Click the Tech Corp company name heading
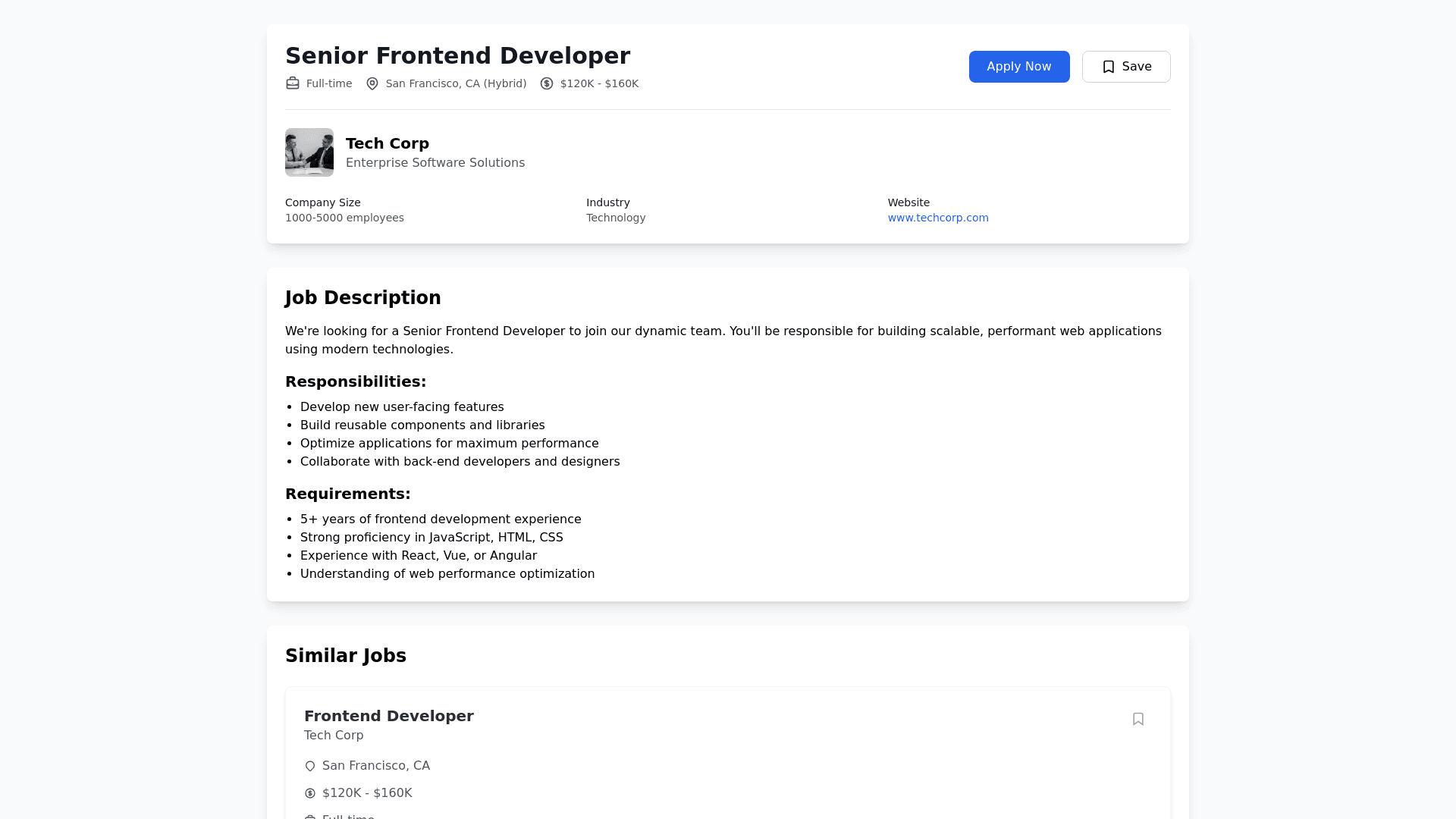Image resolution: width=1456 pixels, height=819 pixels. click(x=387, y=143)
